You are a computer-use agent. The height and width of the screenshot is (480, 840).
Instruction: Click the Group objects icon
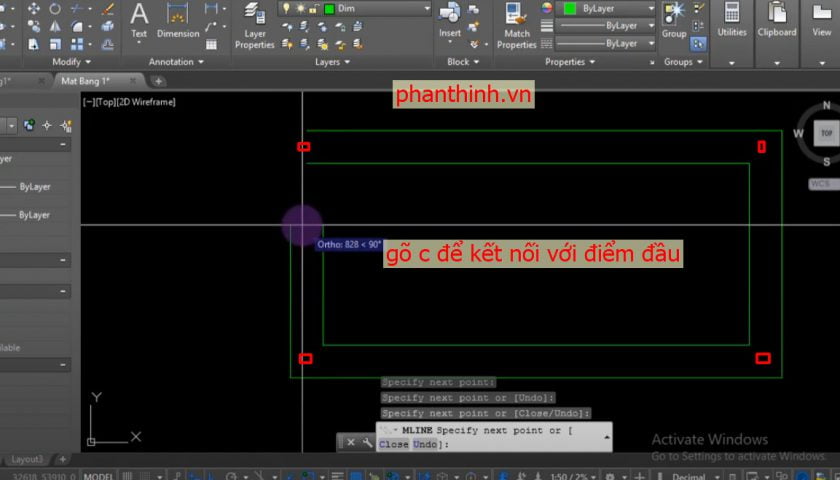[x=674, y=18]
